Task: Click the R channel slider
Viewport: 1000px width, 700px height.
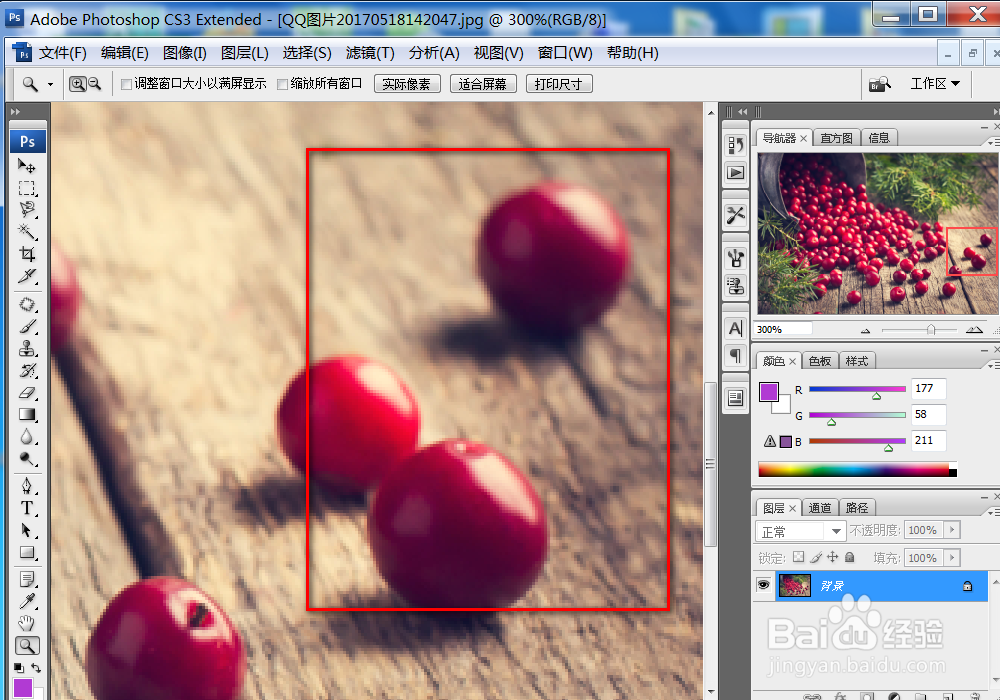Action: point(857,389)
